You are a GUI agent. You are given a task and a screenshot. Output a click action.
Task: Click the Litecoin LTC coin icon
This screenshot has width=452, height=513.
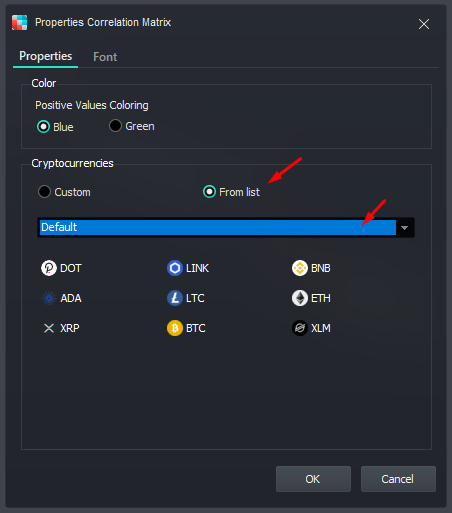pyautogui.click(x=175, y=298)
